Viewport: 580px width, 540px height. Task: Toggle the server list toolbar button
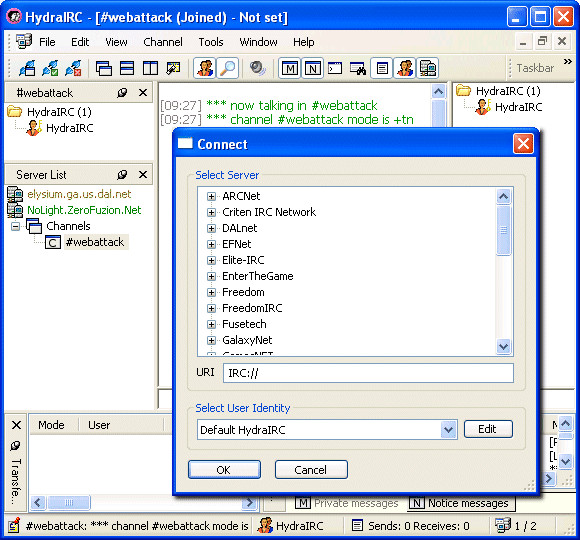point(428,68)
